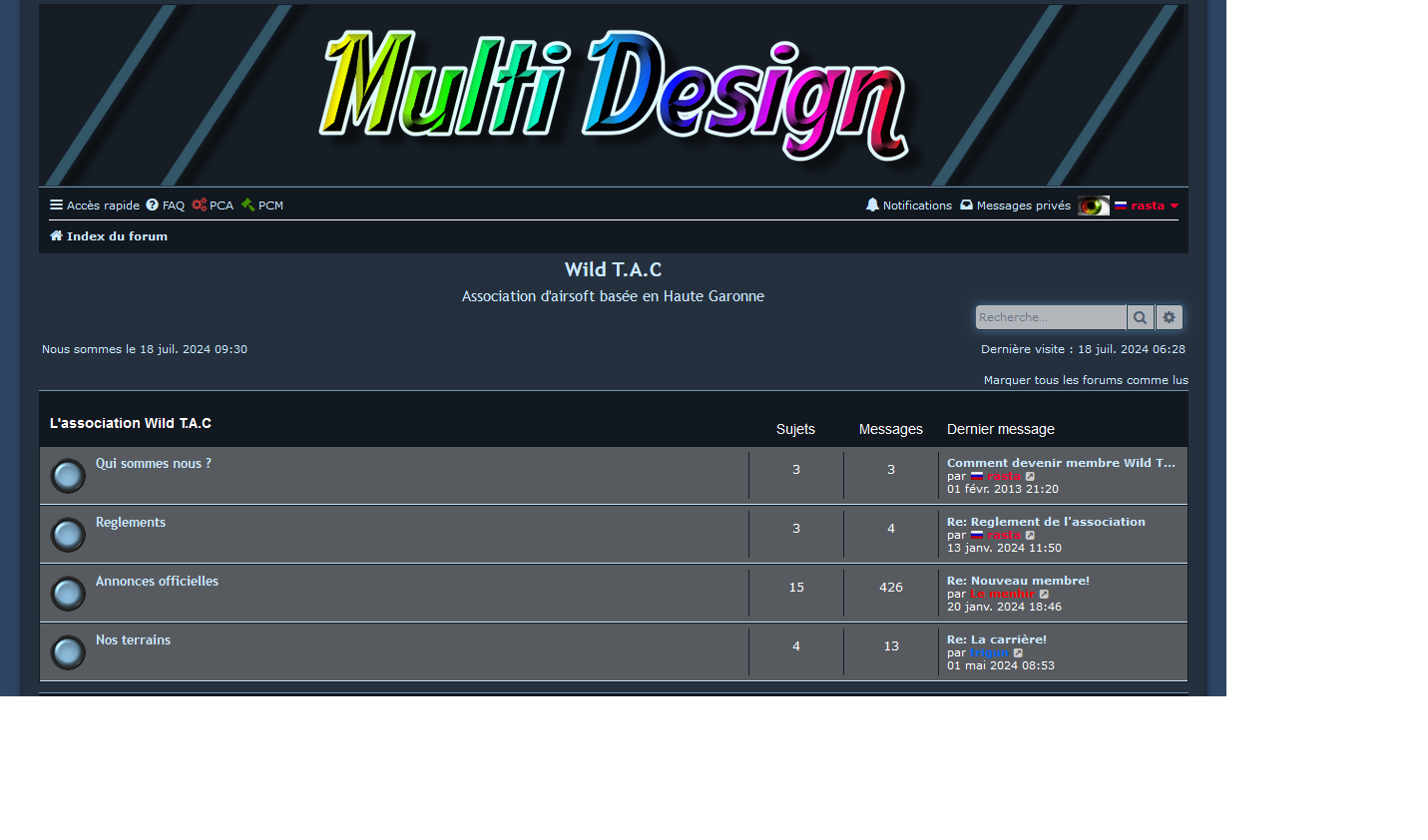Open advanced search gear icon
The height and width of the screenshot is (840, 1428).
point(1169,317)
